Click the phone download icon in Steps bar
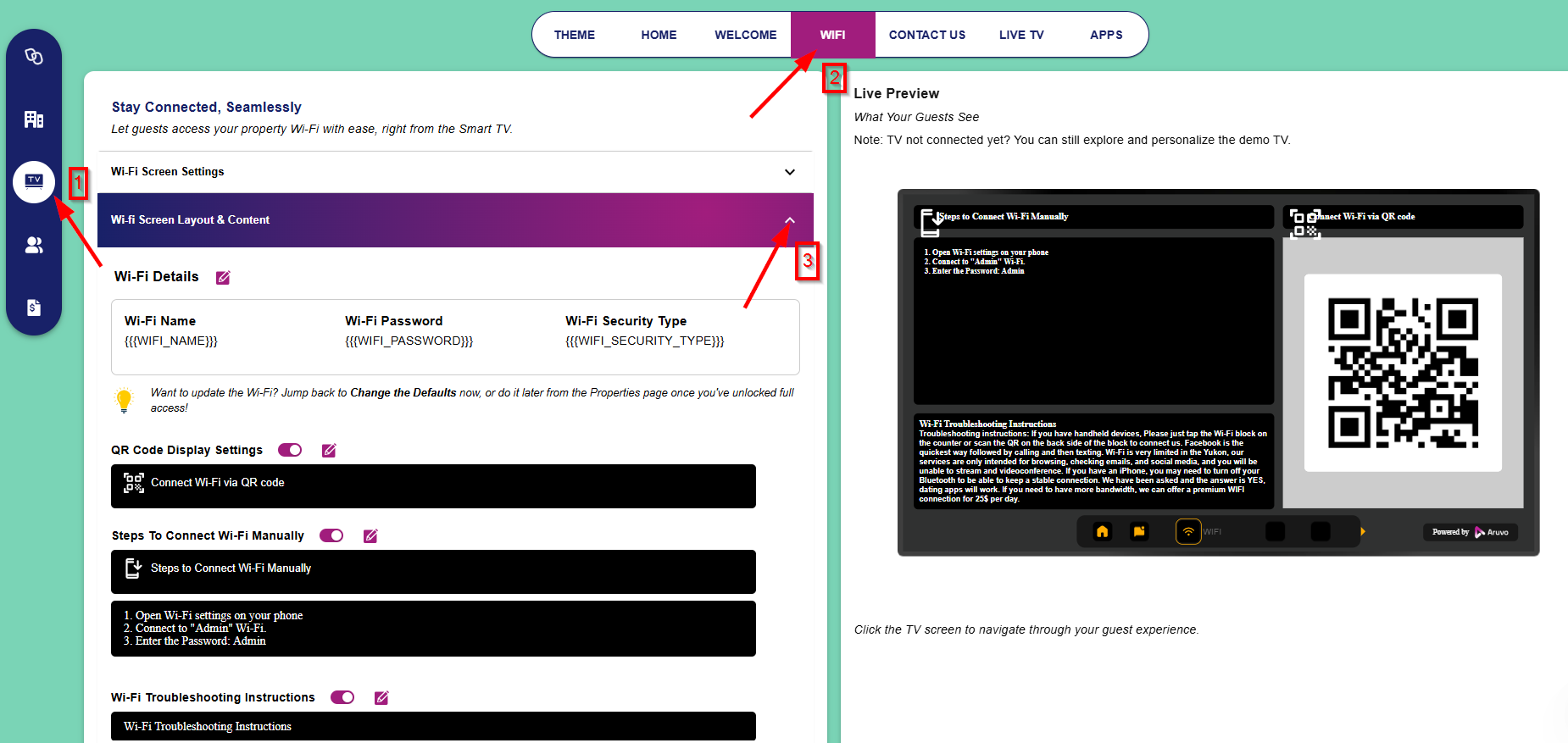The image size is (1568, 743). tap(133, 568)
